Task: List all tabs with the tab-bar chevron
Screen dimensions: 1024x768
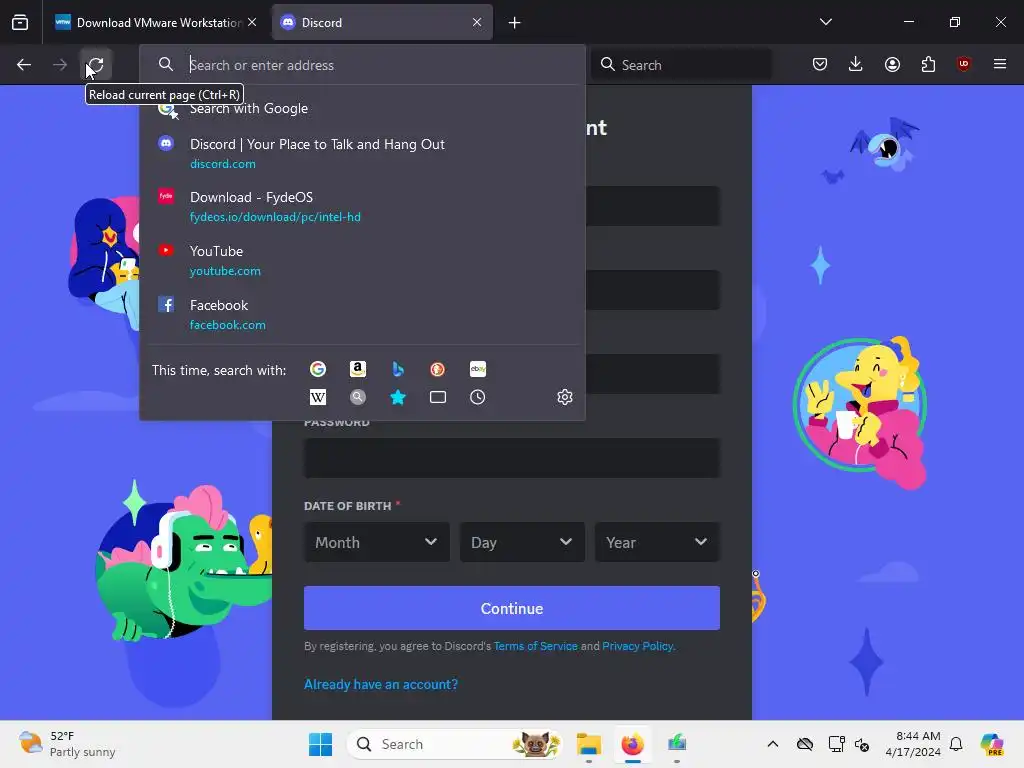Action: coord(825,22)
